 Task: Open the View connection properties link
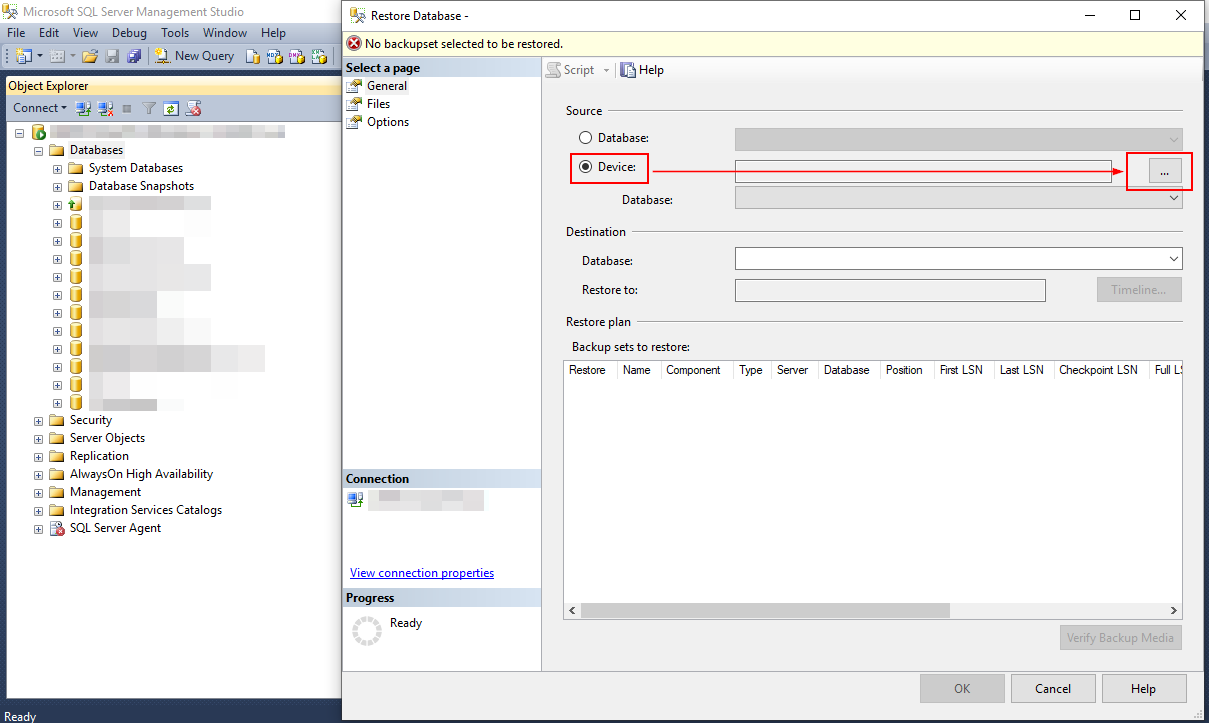[422, 573]
